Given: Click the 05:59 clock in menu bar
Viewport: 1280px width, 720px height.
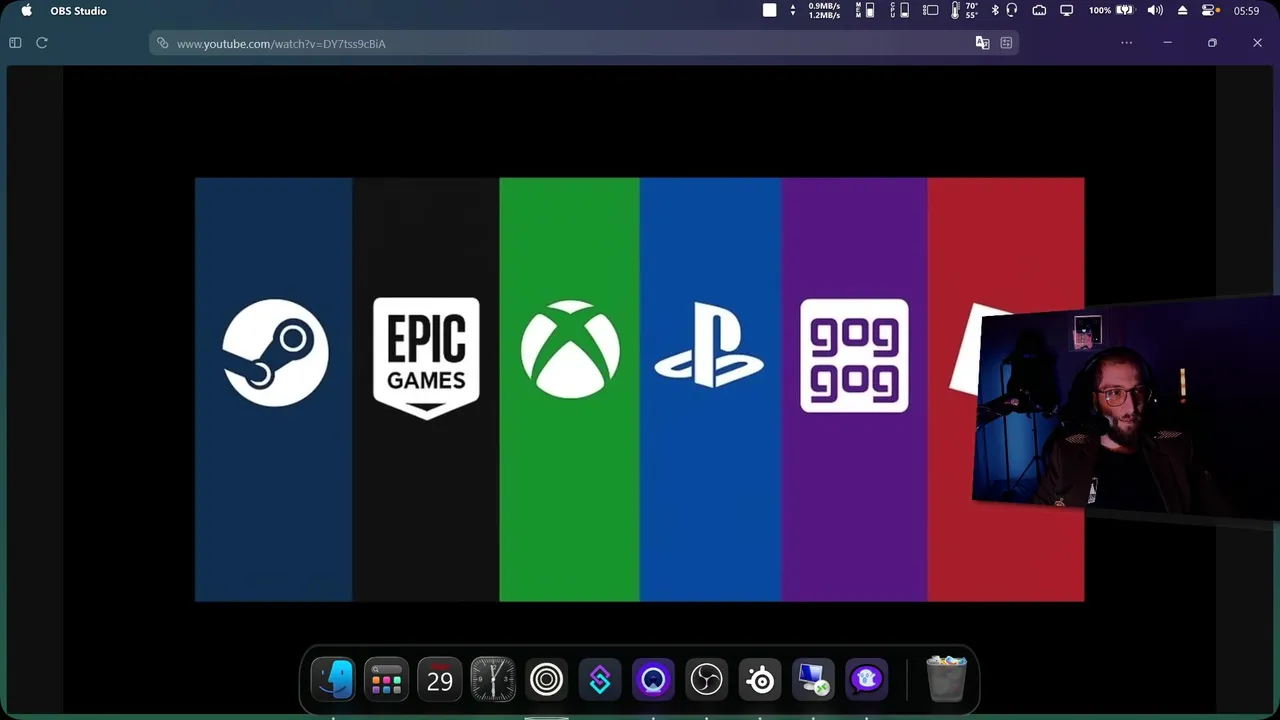Looking at the screenshot, I should [x=1246, y=10].
